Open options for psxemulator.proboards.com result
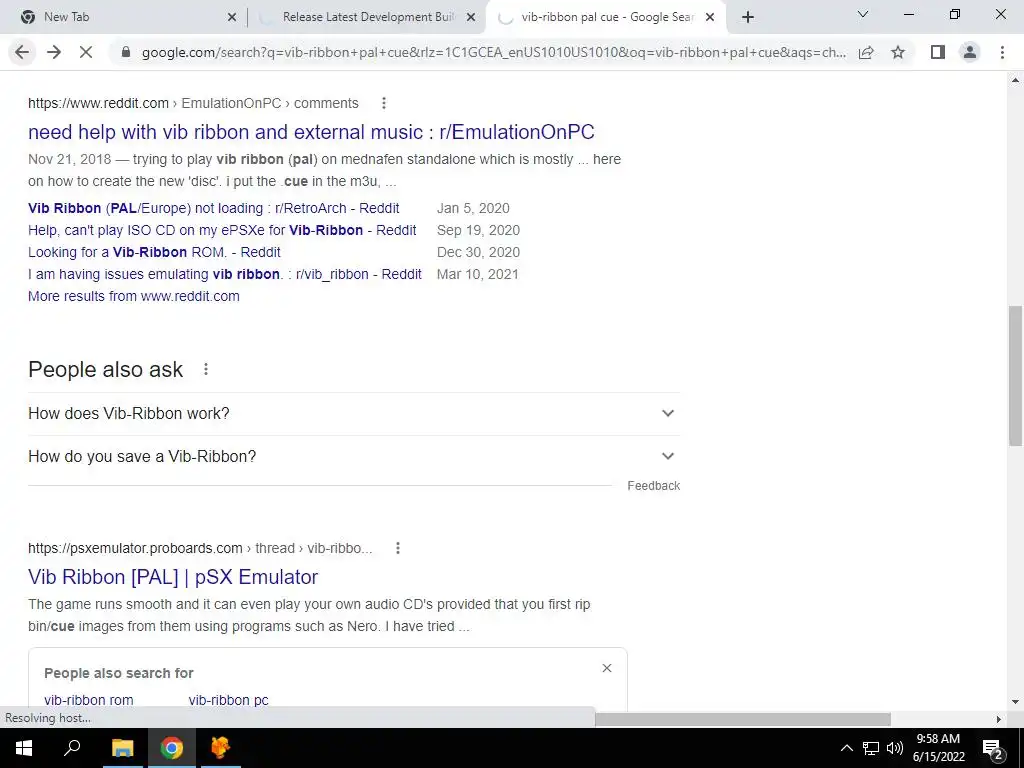This screenshot has height=768, width=1024. coord(398,548)
